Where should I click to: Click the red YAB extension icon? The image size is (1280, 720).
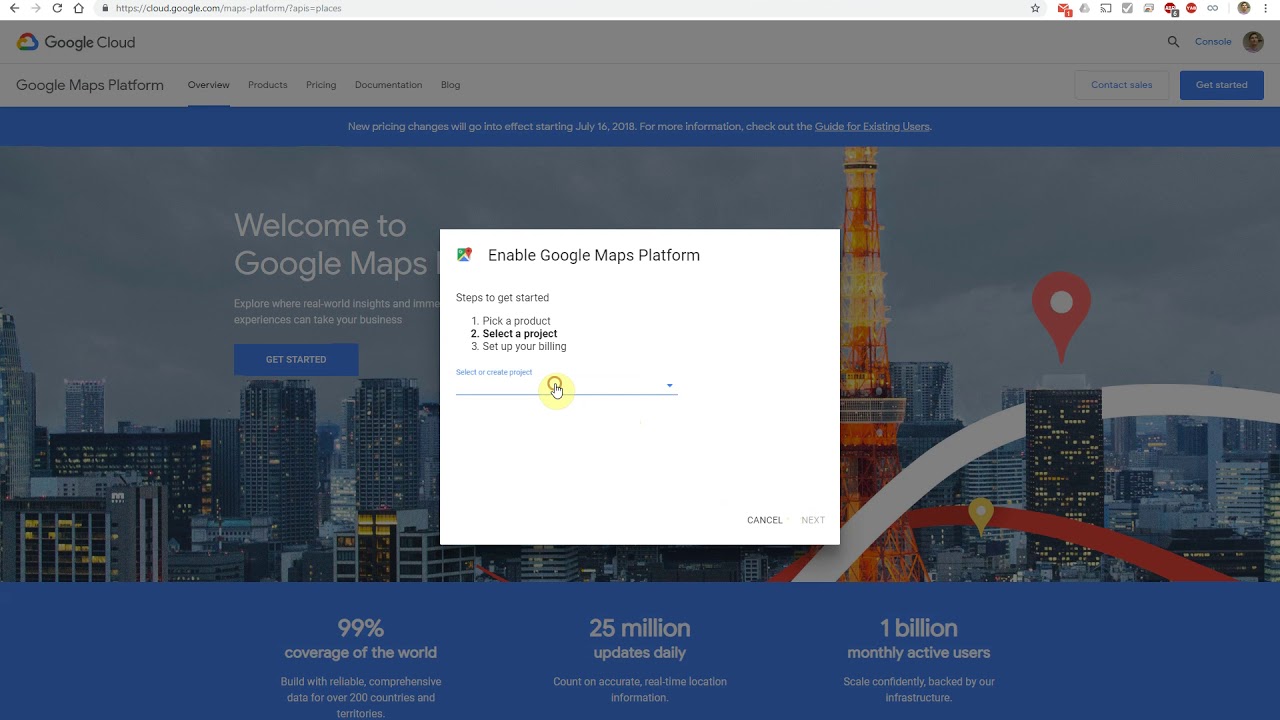(x=1191, y=8)
